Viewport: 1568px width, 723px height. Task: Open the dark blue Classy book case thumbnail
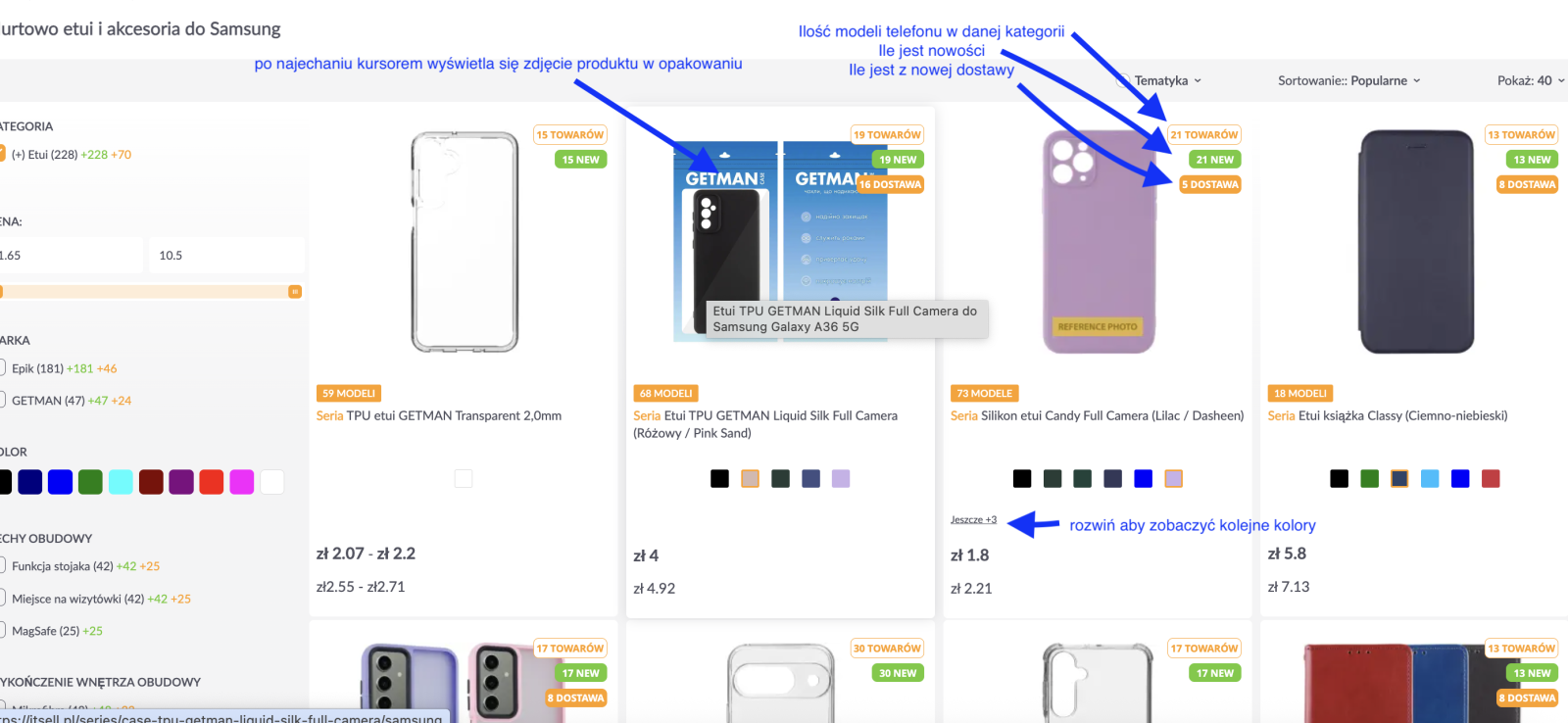pos(1416,242)
